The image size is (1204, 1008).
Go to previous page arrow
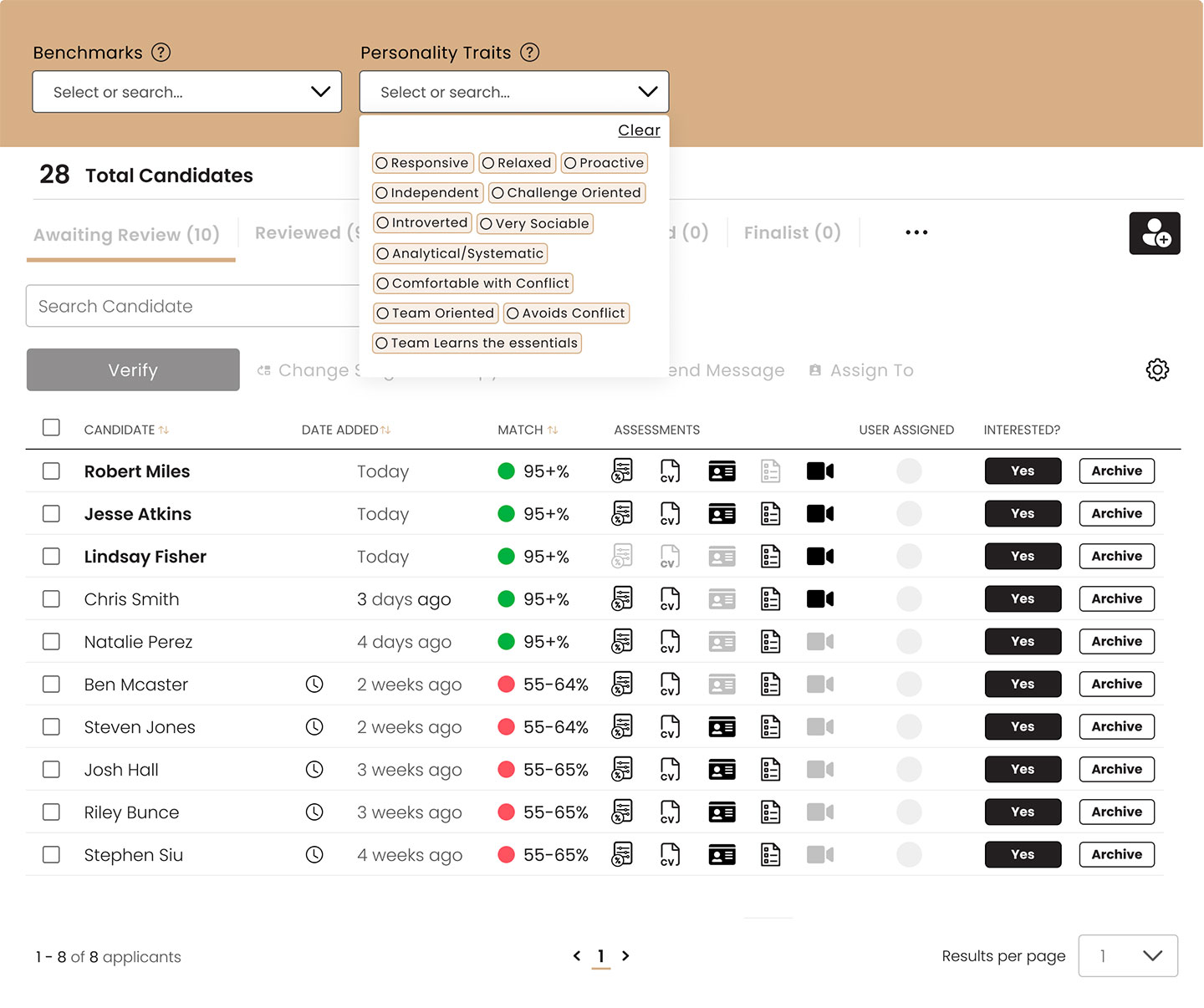tap(577, 955)
